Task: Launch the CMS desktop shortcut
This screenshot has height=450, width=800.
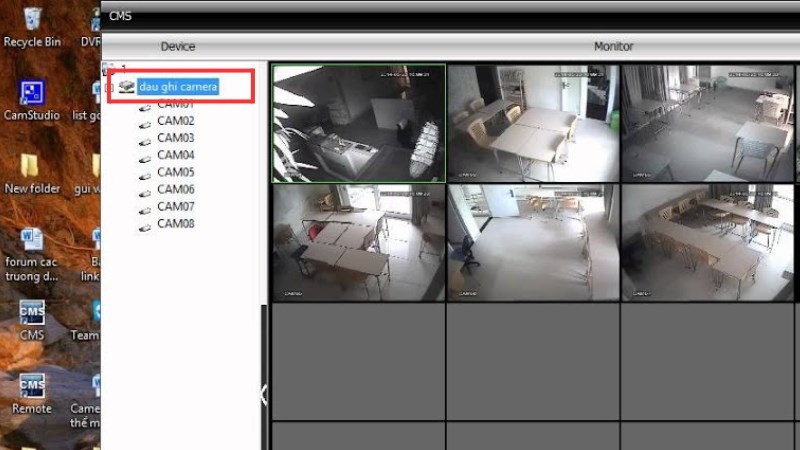Action: pos(32,320)
